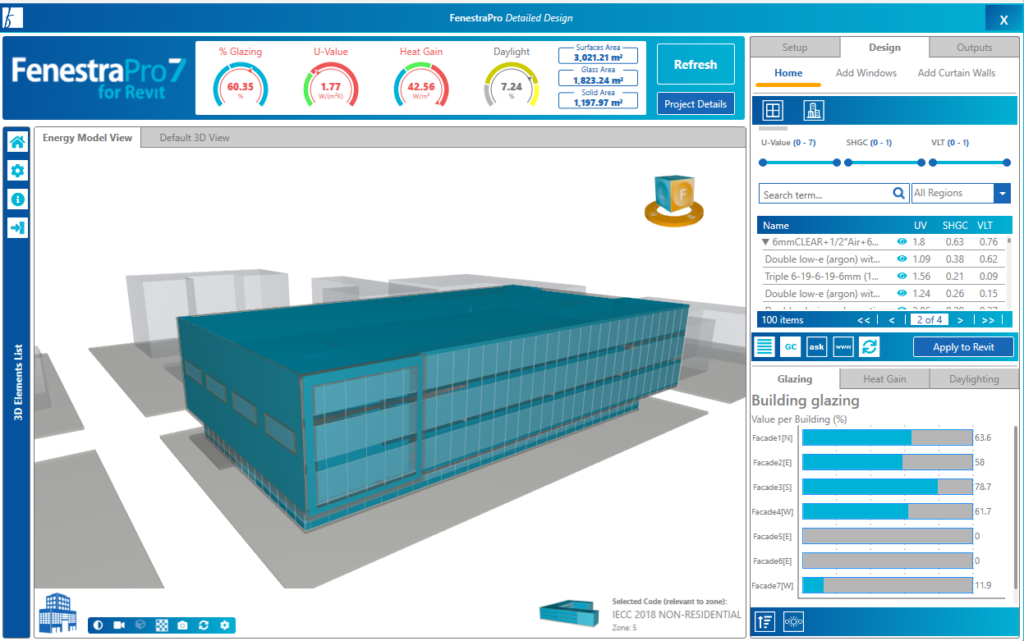Toggle the eye icon for the 1.09 UV row
The height and width of the screenshot is (641, 1024).
point(902,258)
